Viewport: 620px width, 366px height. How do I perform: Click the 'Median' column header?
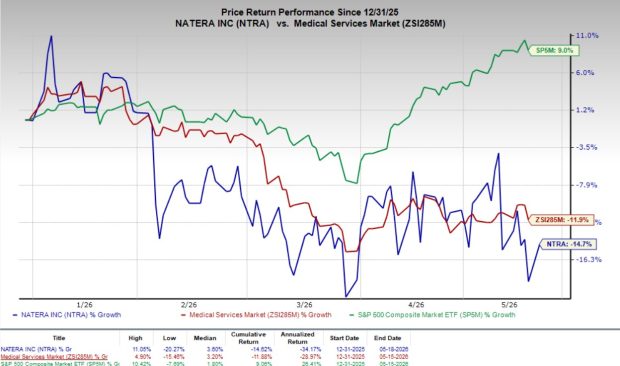coord(205,338)
